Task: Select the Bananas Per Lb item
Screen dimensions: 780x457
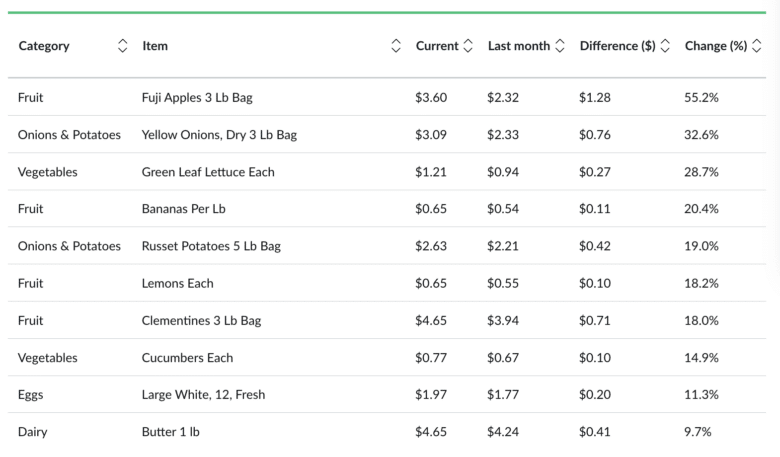Action: click(x=183, y=209)
